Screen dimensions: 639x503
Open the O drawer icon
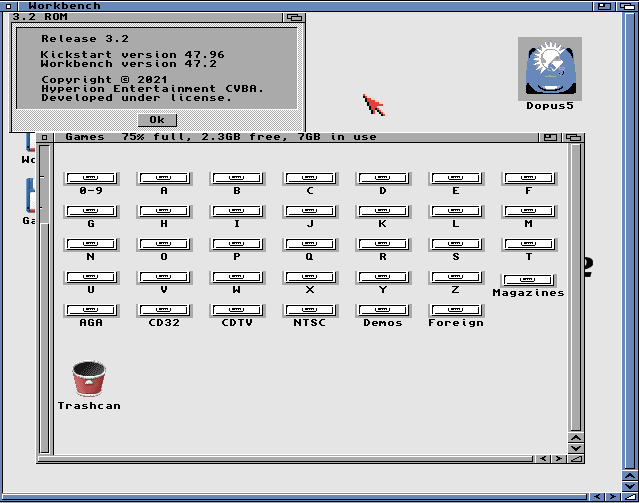pyautogui.click(x=164, y=244)
